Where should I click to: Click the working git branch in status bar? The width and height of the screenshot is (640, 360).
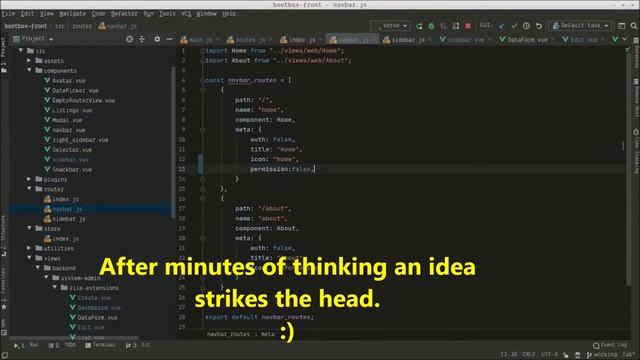click(602, 355)
